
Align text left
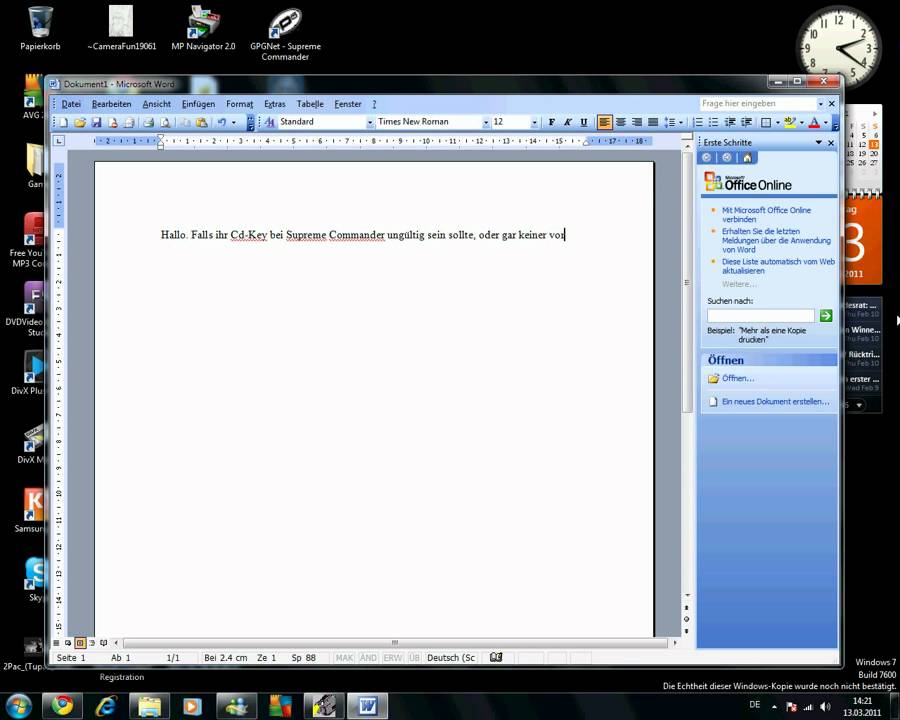[x=604, y=122]
